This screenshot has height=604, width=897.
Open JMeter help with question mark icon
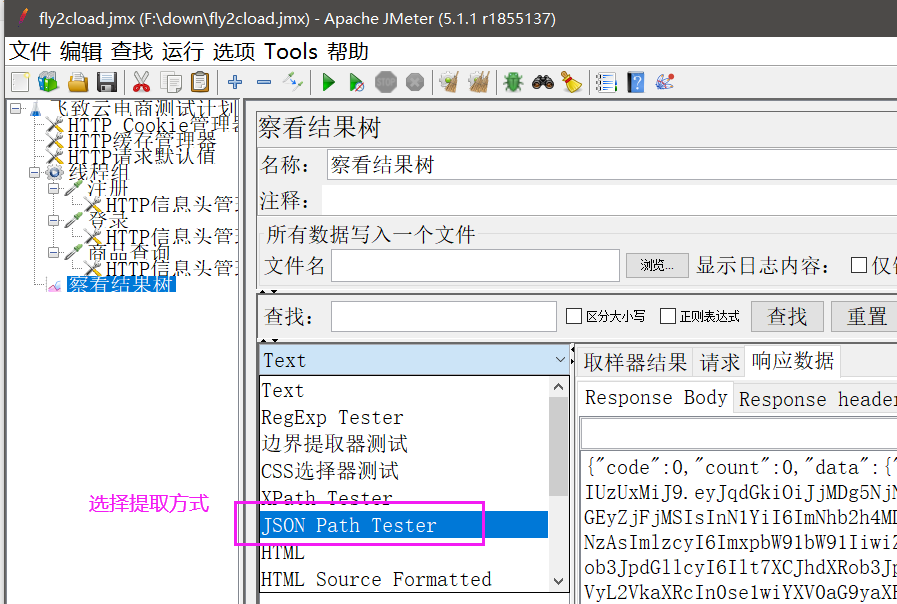pyautogui.click(x=636, y=82)
